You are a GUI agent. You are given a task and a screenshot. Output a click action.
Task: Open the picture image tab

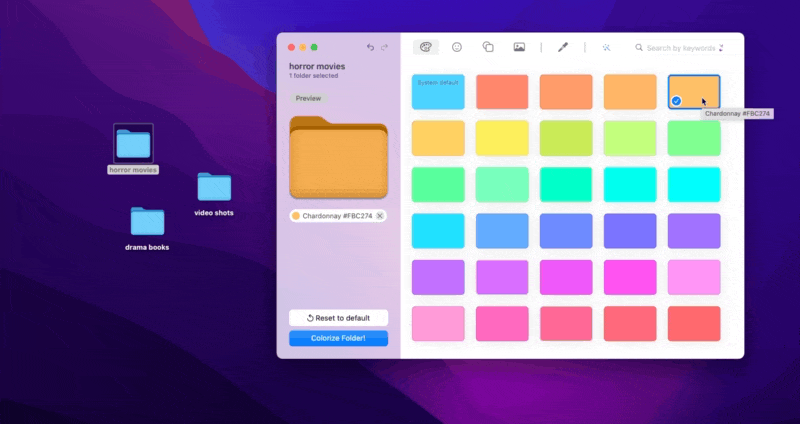pos(519,47)
